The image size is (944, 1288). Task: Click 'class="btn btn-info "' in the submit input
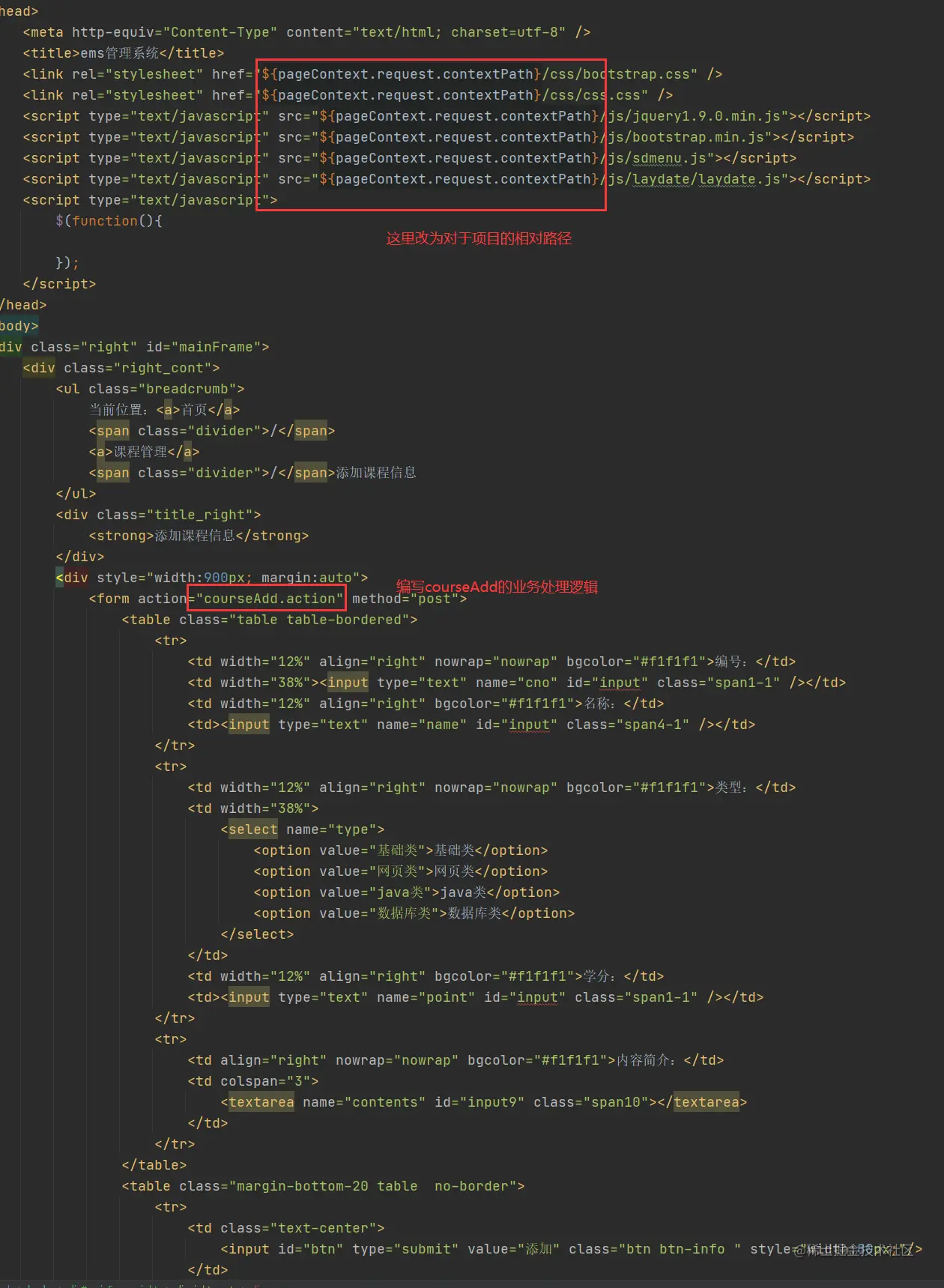click(x=655, y=1249)
